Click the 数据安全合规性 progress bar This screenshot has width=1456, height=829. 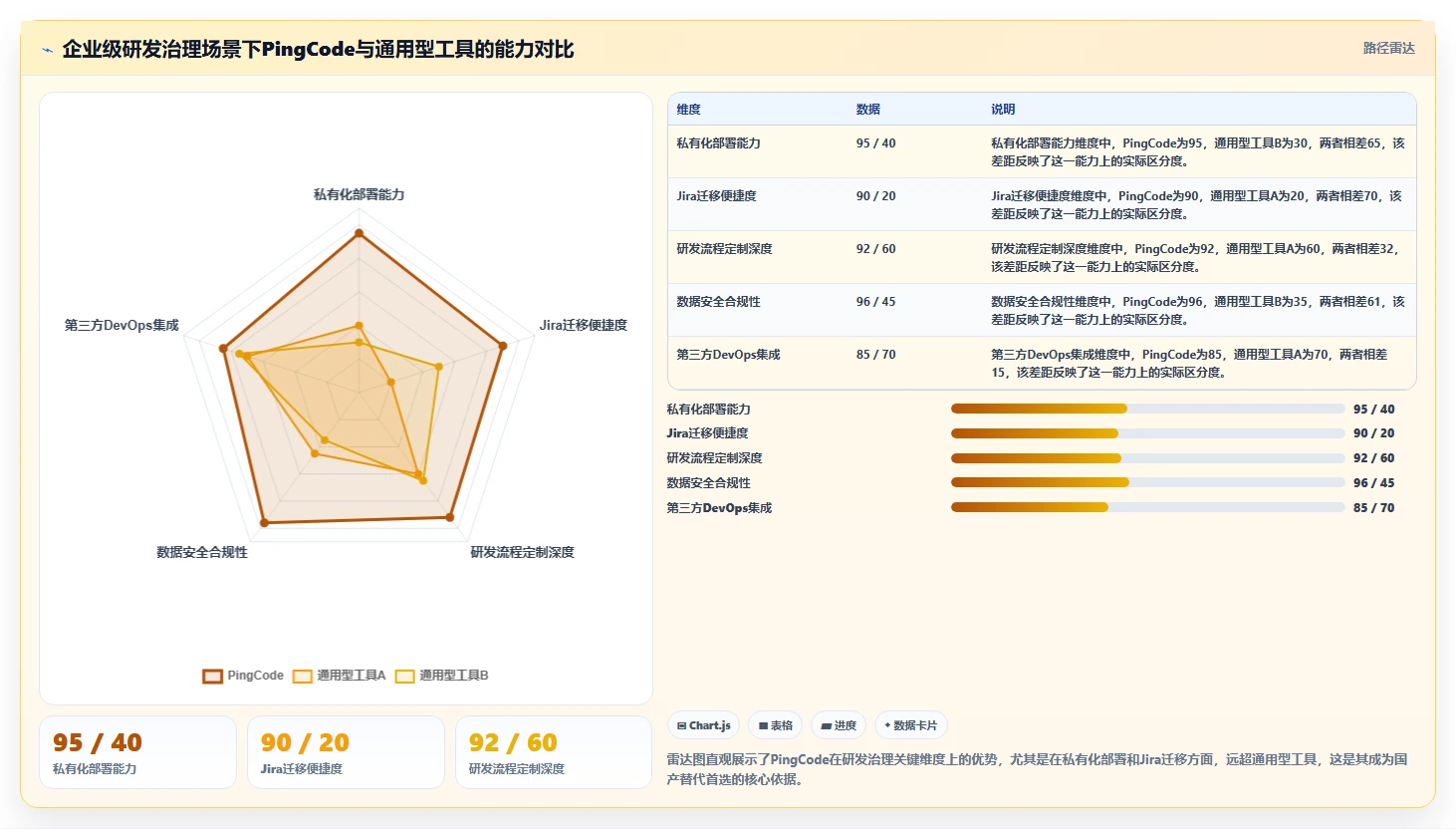(1147, 482)
